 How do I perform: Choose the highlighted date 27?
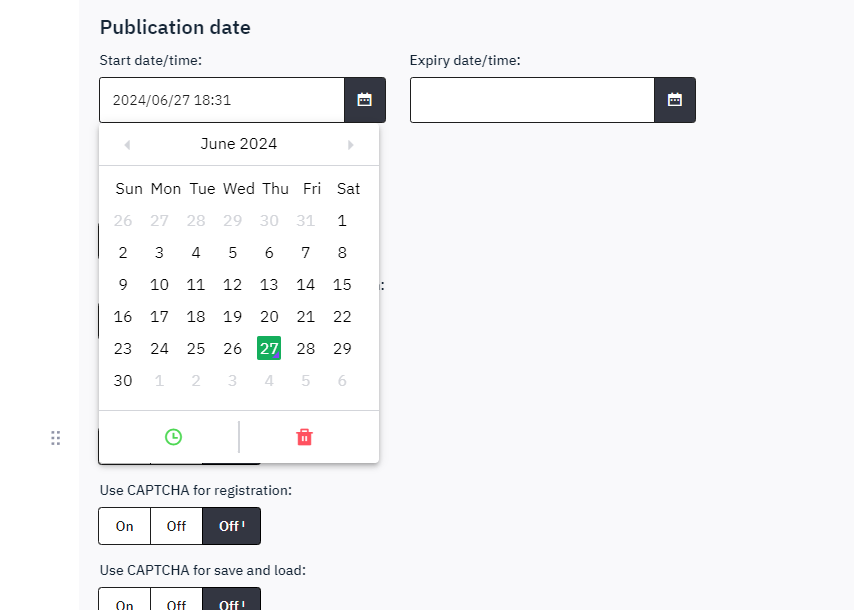coord(269,349)
